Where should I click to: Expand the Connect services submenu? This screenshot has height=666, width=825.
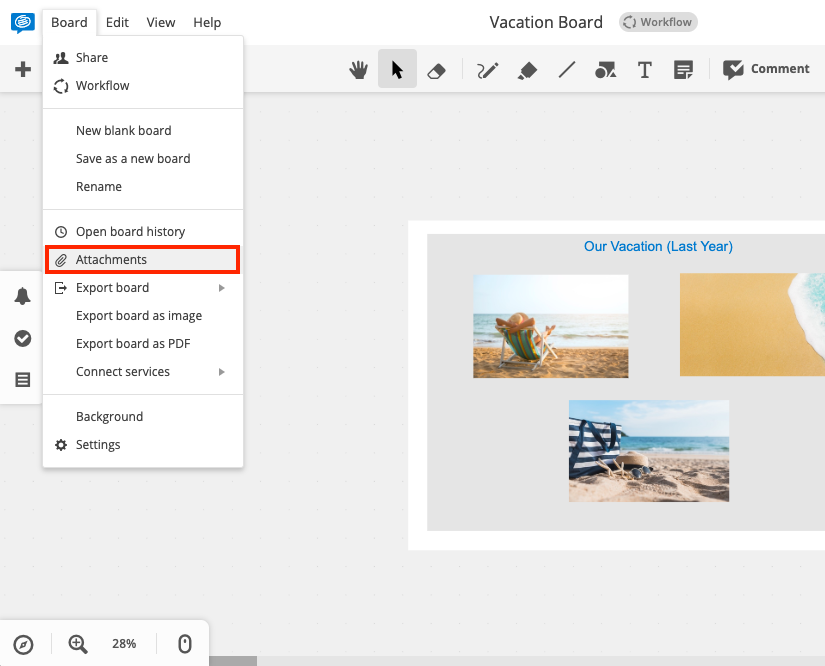(125, 371)
